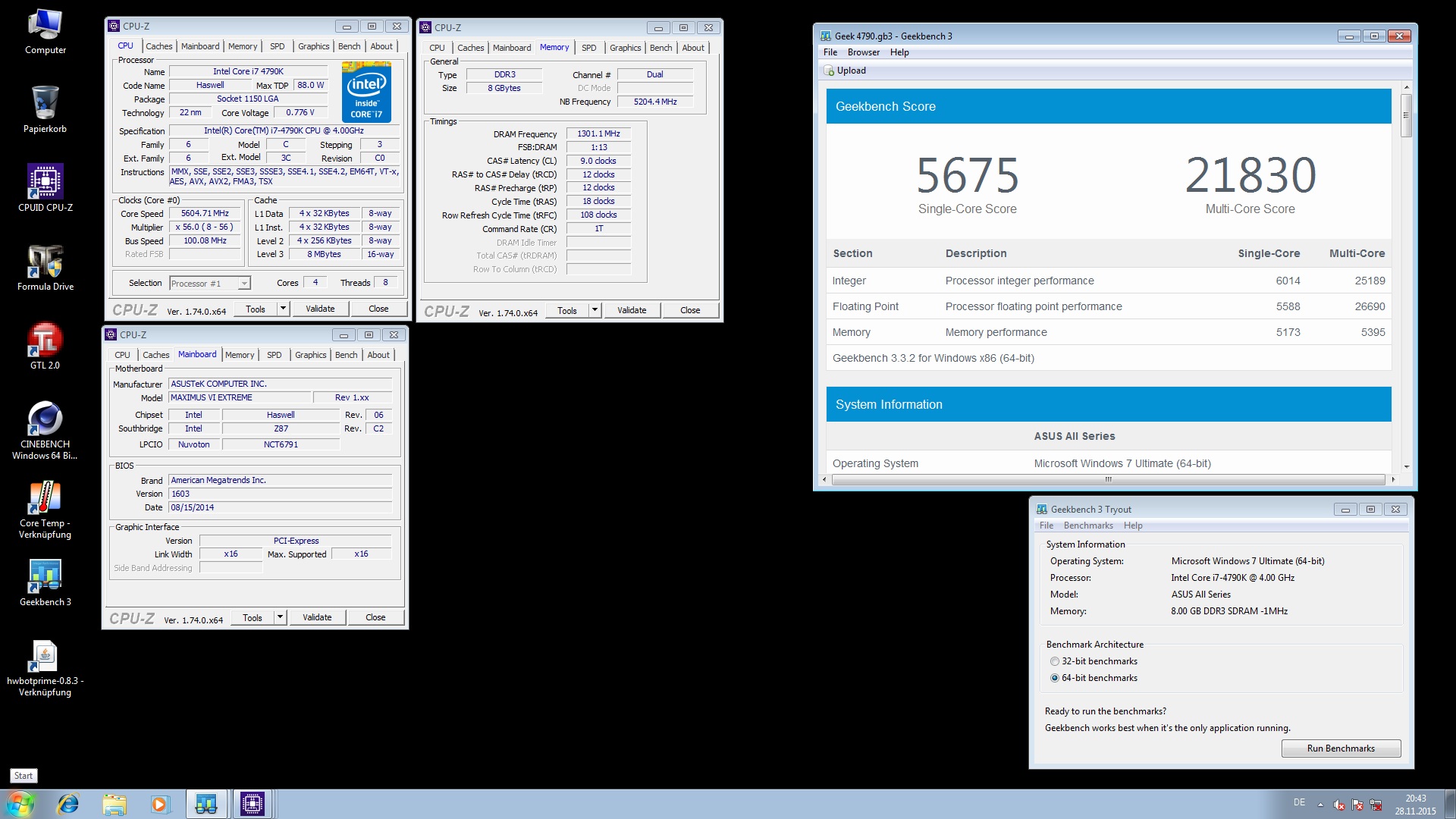Viewport: 1456px width, 819px height.
Task: Launch the Core Temp shortcut icon
Action: point(45,510)
